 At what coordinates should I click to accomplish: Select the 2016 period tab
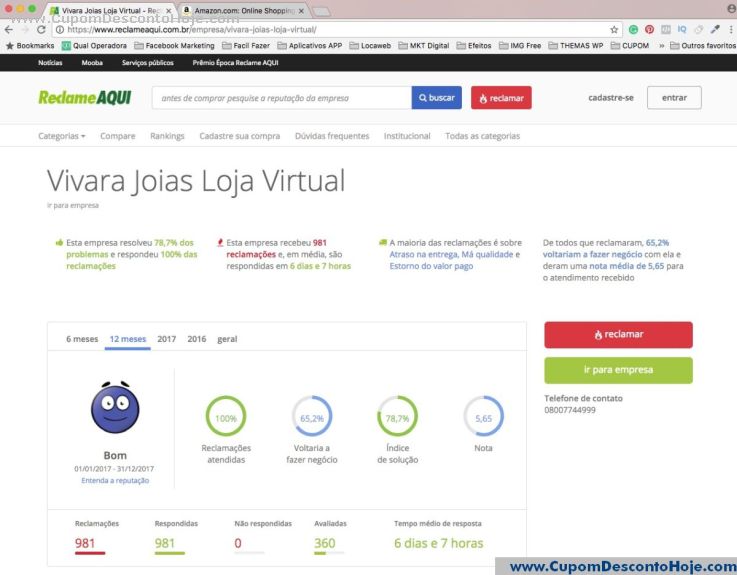point(196,339)
